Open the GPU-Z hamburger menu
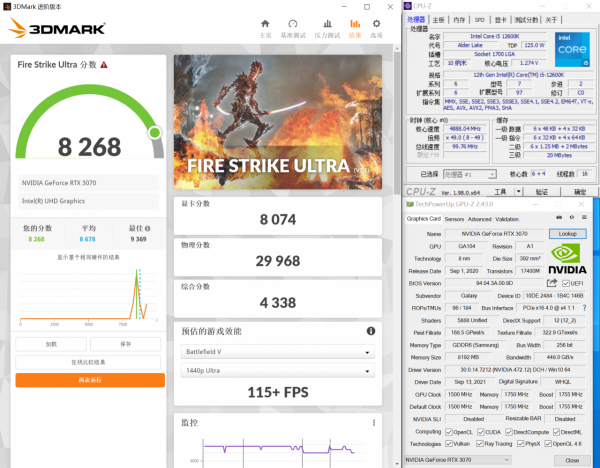The height and width of the screenshot is (468, 600). click(584, 217)
